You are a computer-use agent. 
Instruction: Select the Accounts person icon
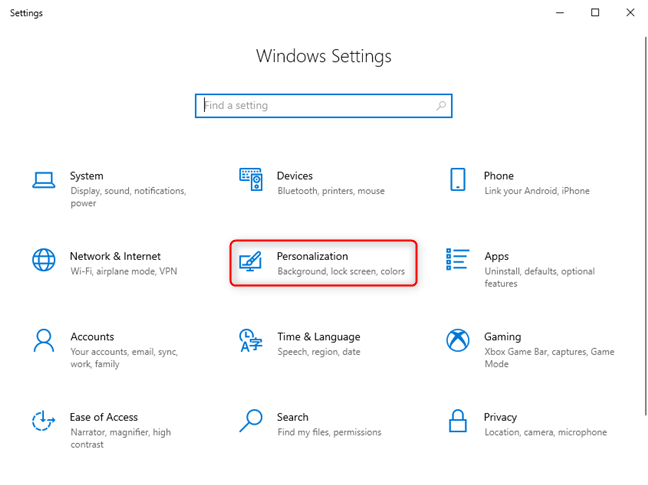click(x=44, y=340)
